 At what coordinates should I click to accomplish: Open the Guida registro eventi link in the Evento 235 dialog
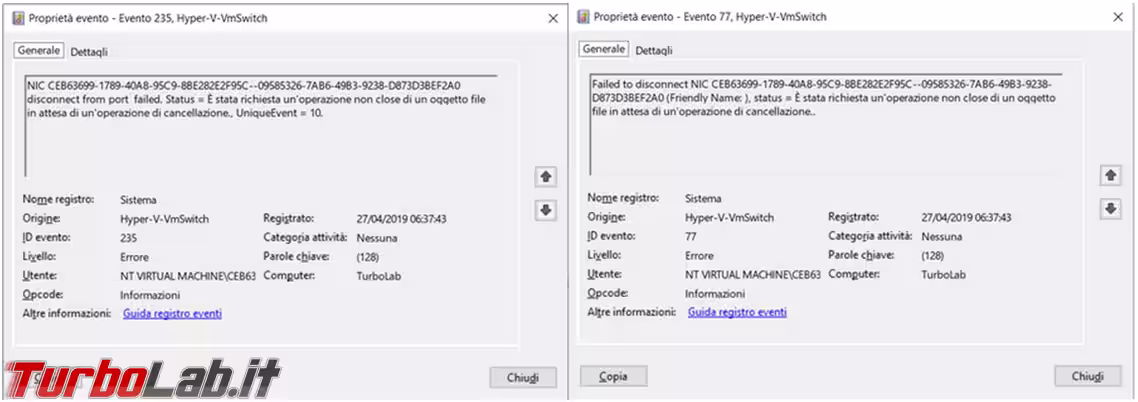172,314
